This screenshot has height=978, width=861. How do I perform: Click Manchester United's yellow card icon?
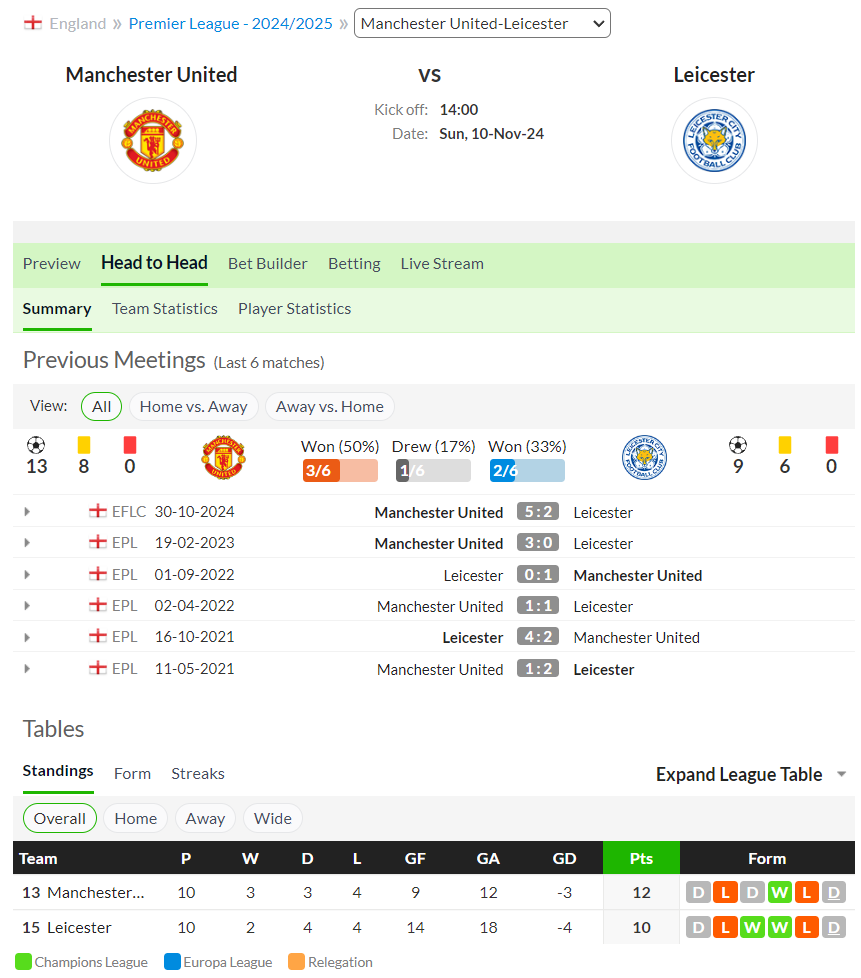84,445
